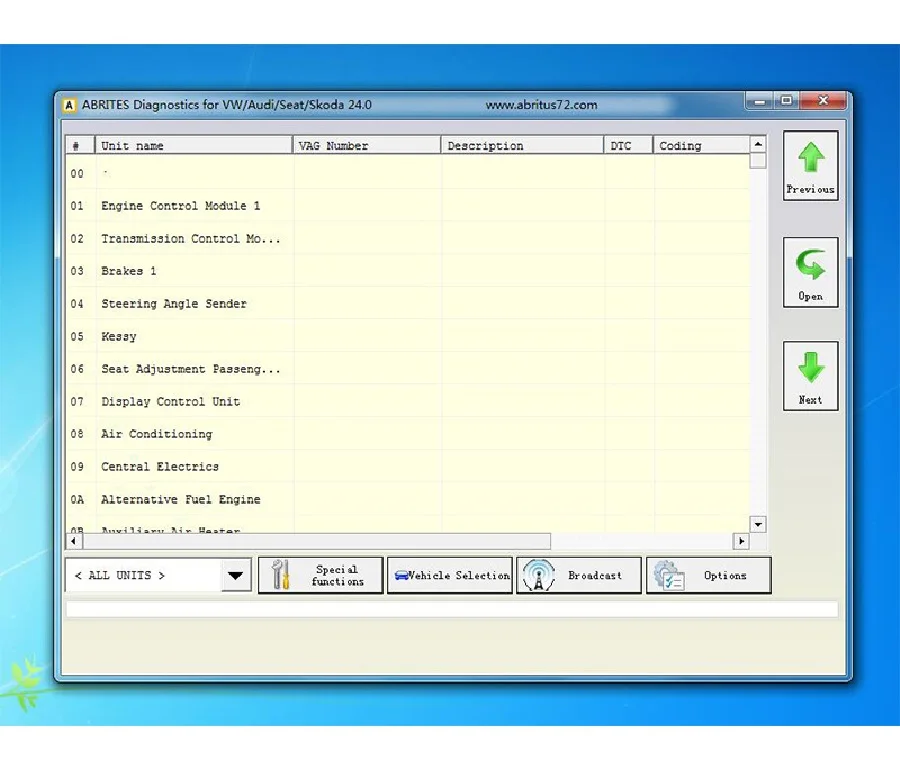Click the horizontal scrollbar thumb
The width and height of the screenshot is (900, 769).
[x=317, y=541]
